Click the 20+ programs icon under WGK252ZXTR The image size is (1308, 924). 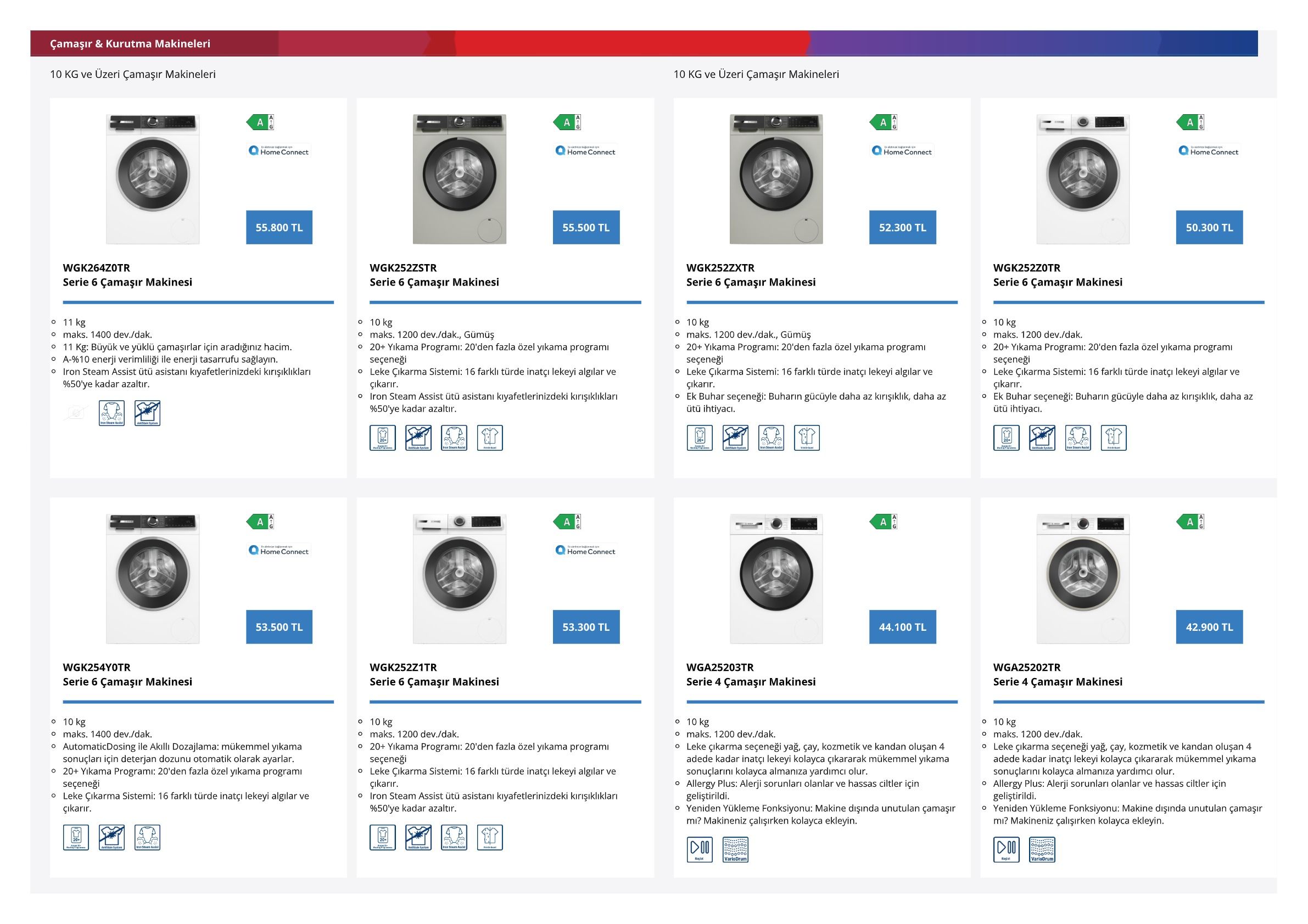(x=700, y=438)
